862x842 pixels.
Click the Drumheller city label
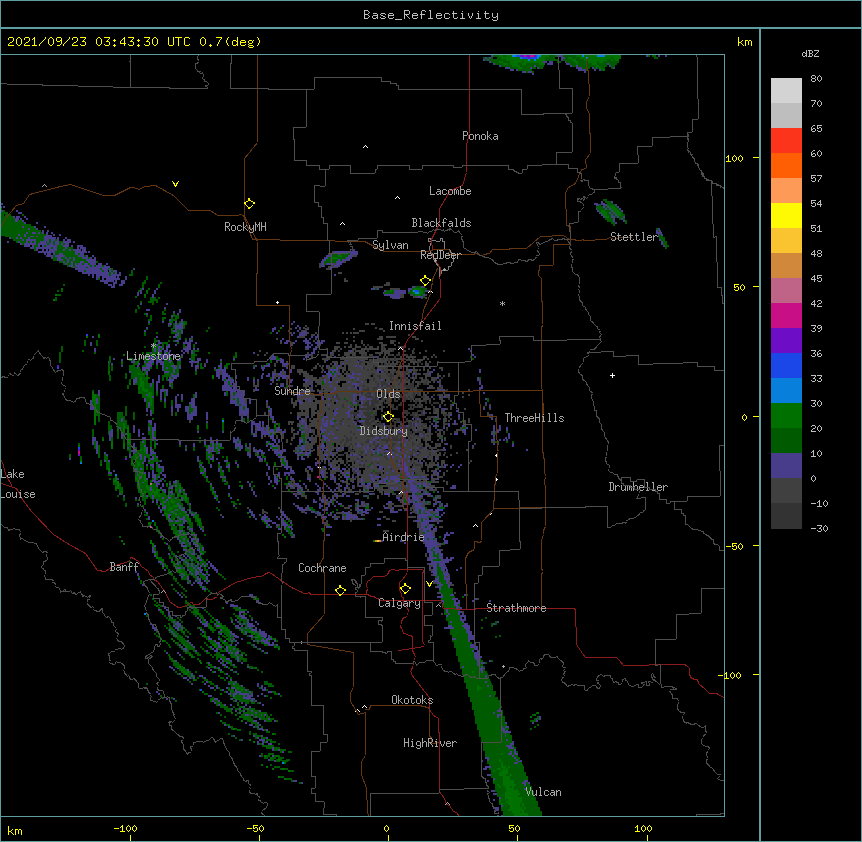coord(638,487)
